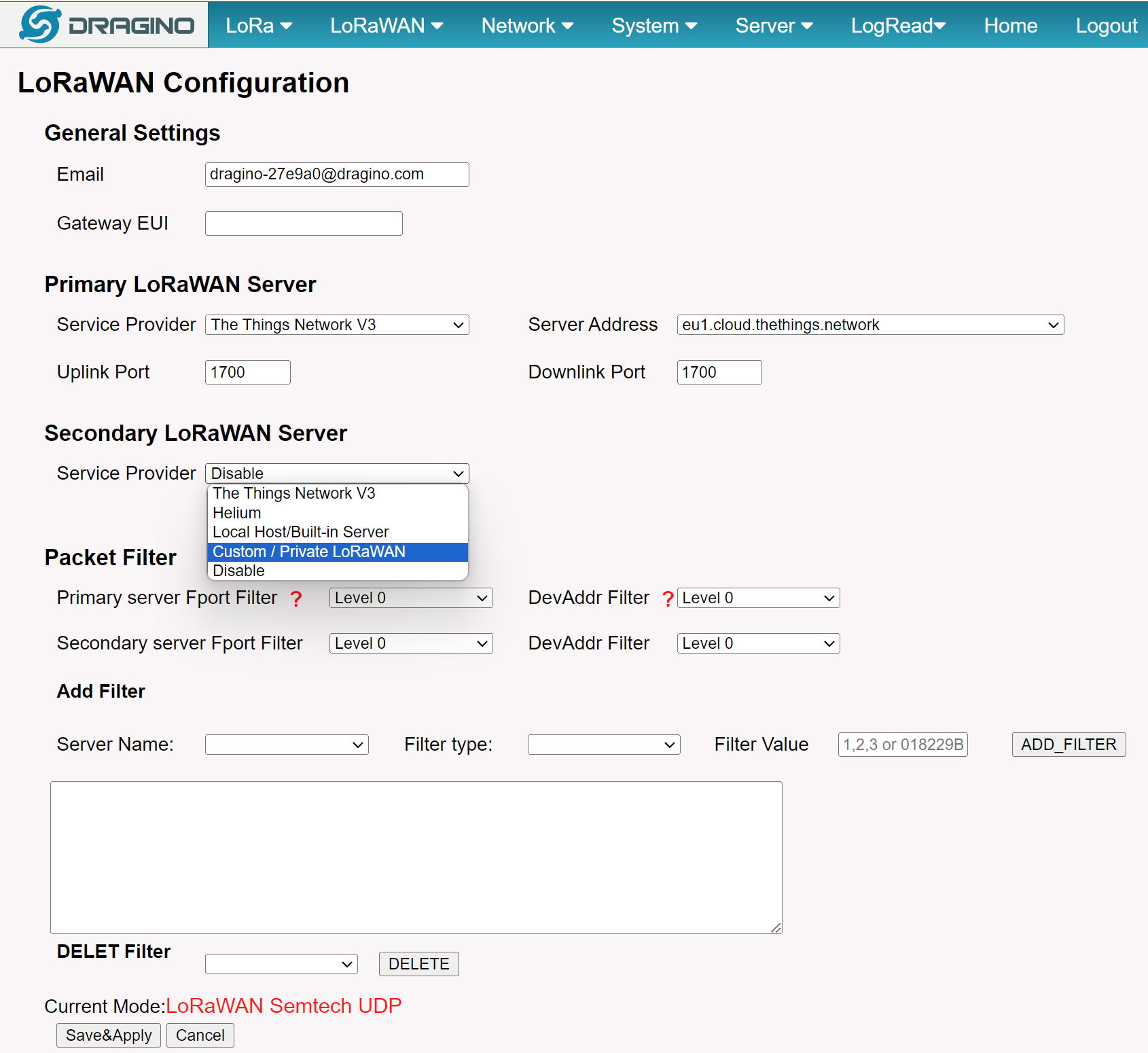Open the DELET Filter dropdown
Image resolution: width=1148 pixels, height=1053 pixels.
pyautogui.click(x=281, y=964)
